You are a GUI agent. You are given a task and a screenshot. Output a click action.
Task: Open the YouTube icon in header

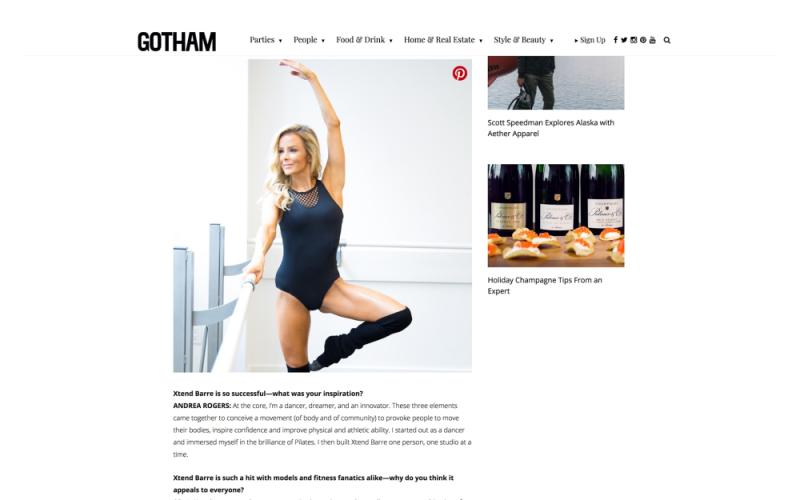[x=652, y=40]
